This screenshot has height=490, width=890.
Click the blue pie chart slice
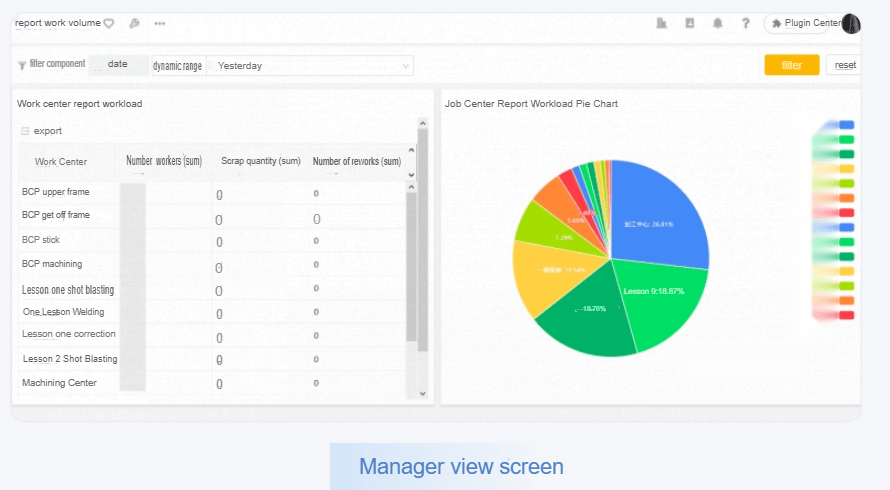point(660,215)
